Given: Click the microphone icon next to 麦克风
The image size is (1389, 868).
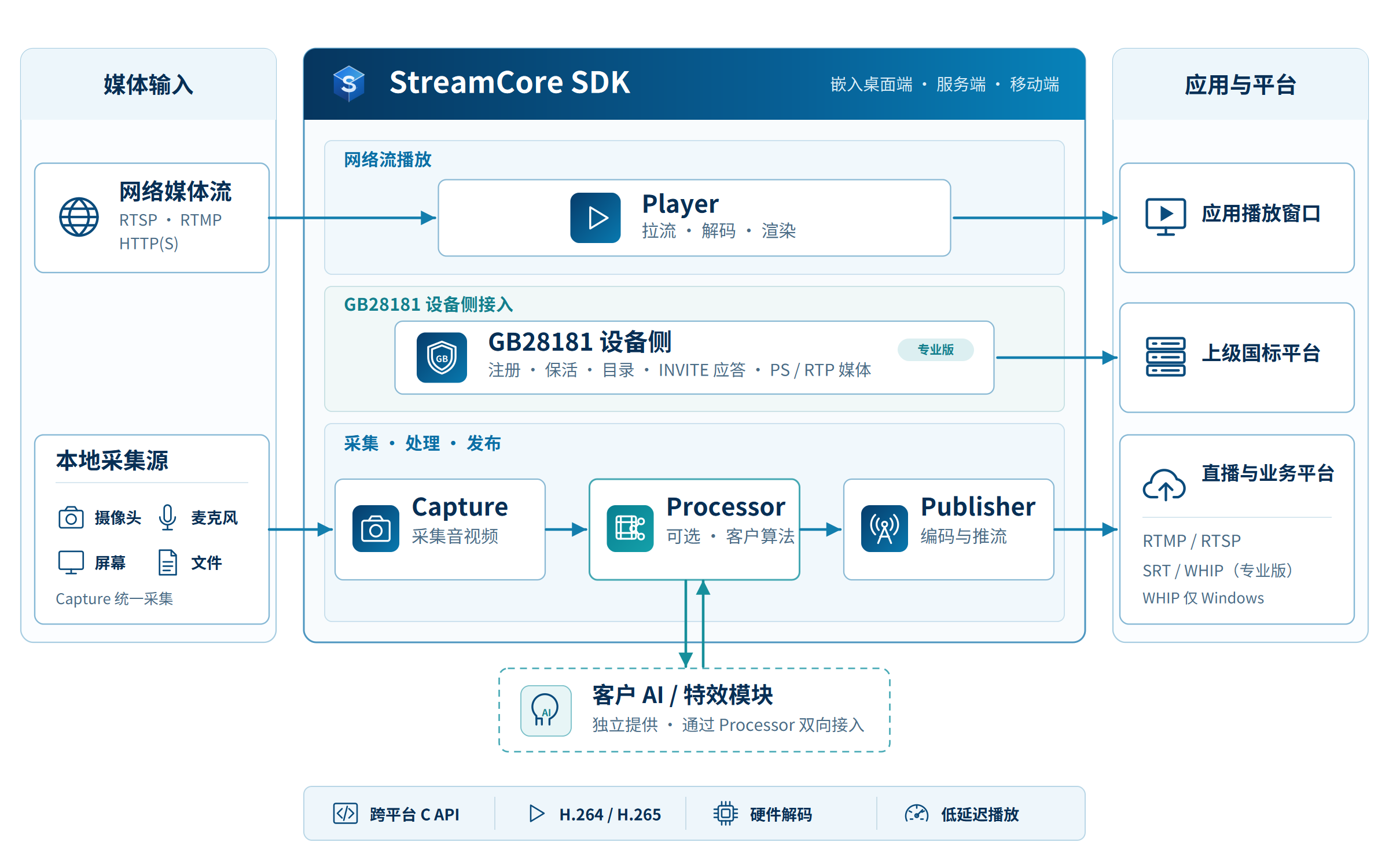Looking at the screenshot, I should pos(167,517).
